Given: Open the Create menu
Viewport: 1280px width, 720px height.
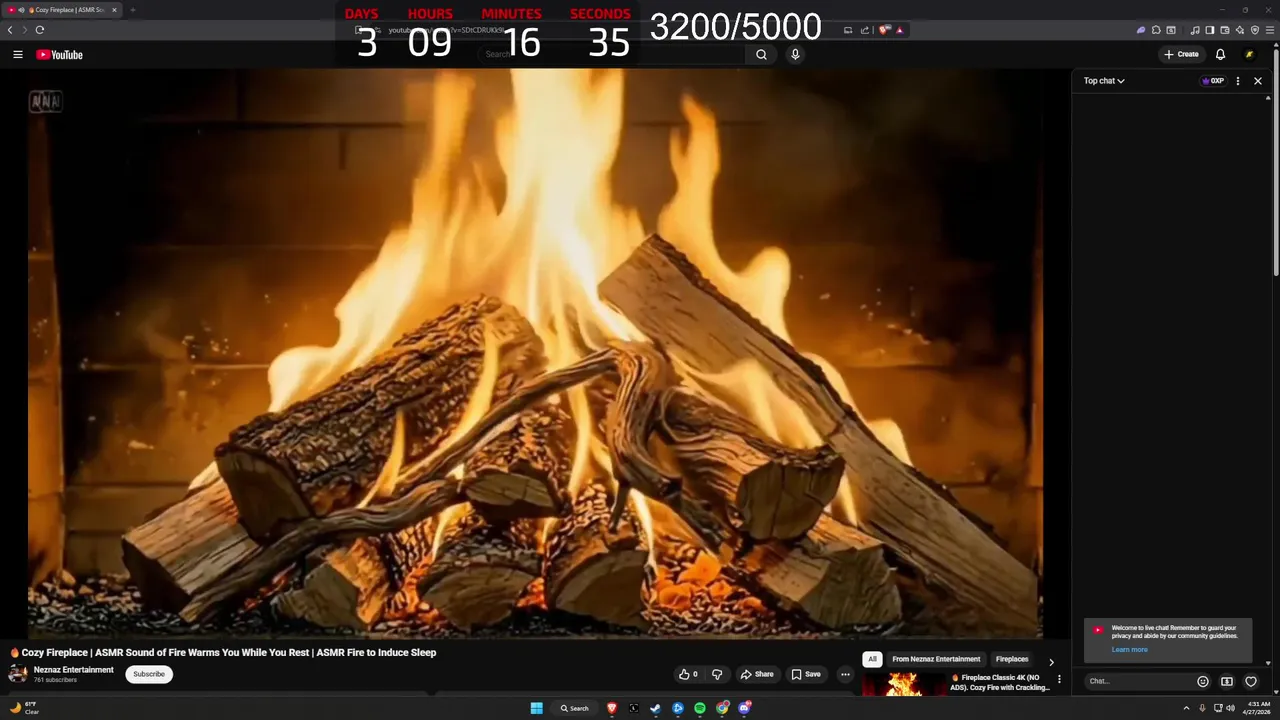Looking at the screenshot, I should pyautogui.click(x=1181, y=54).
